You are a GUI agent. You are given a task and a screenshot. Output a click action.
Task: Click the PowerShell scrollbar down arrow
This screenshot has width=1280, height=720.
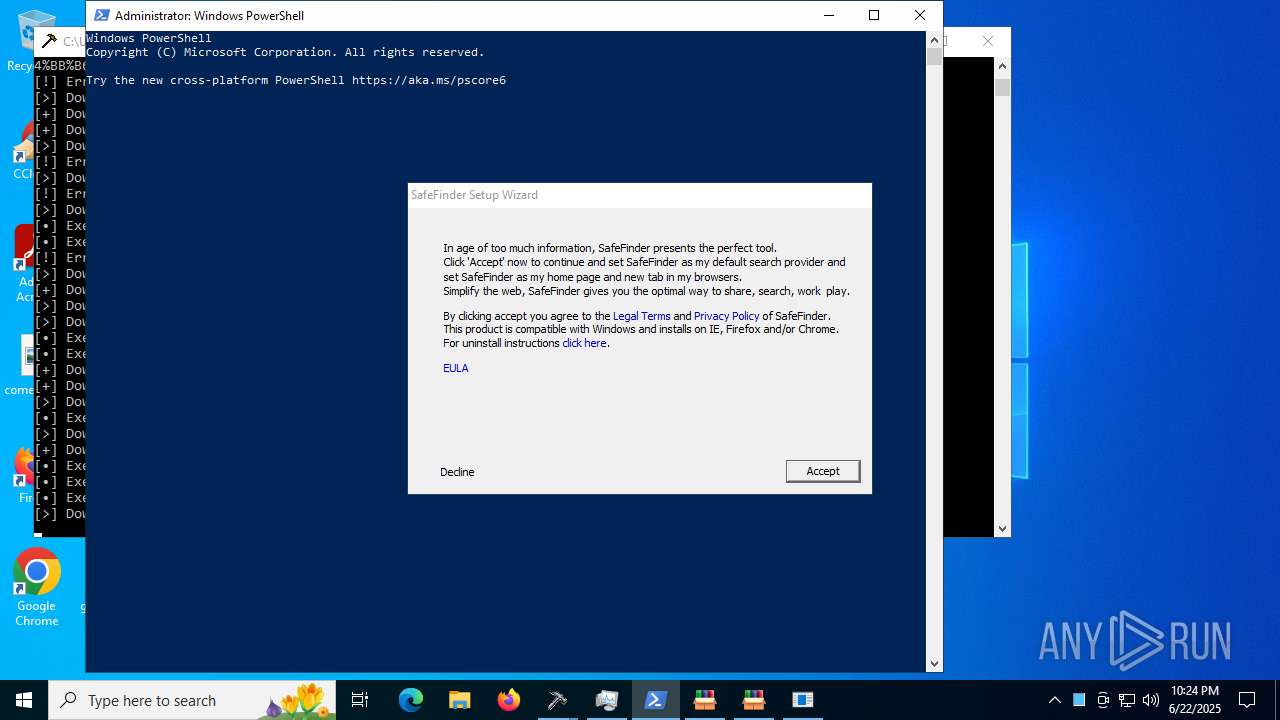pos(934,663)
